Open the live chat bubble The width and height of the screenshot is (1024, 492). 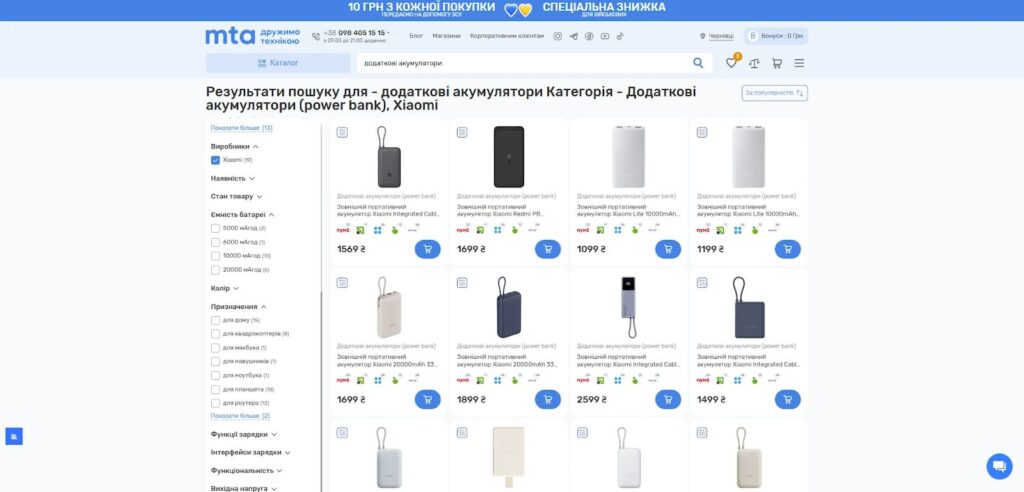pos(999,466)
